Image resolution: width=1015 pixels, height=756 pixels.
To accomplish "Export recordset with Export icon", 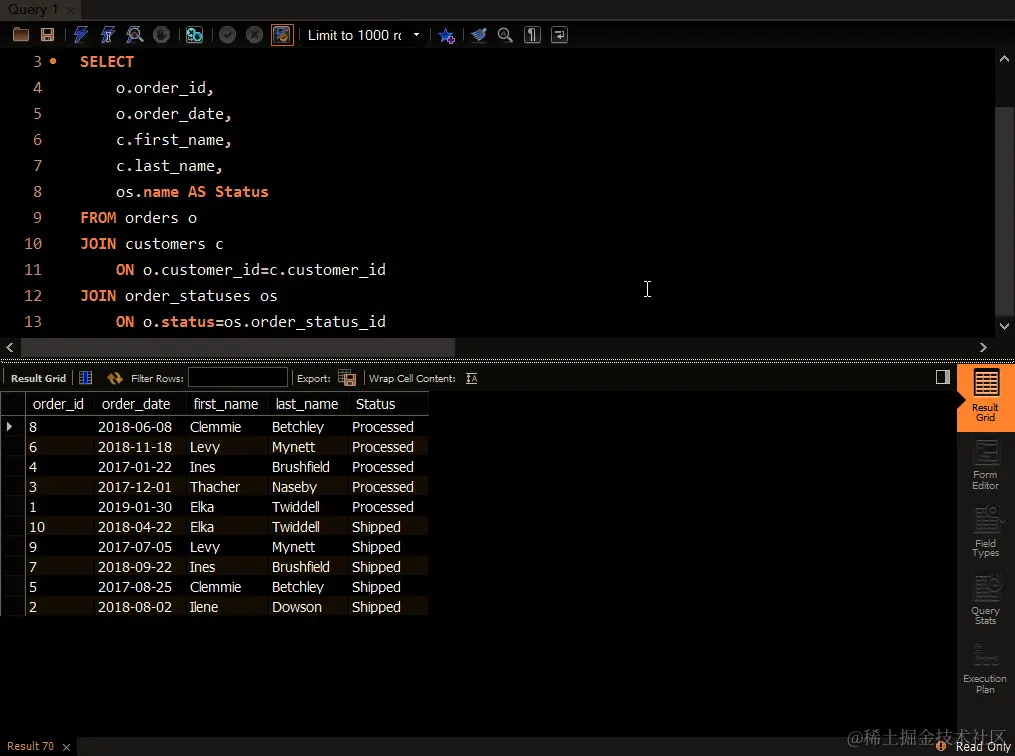I will click(347, 378).
